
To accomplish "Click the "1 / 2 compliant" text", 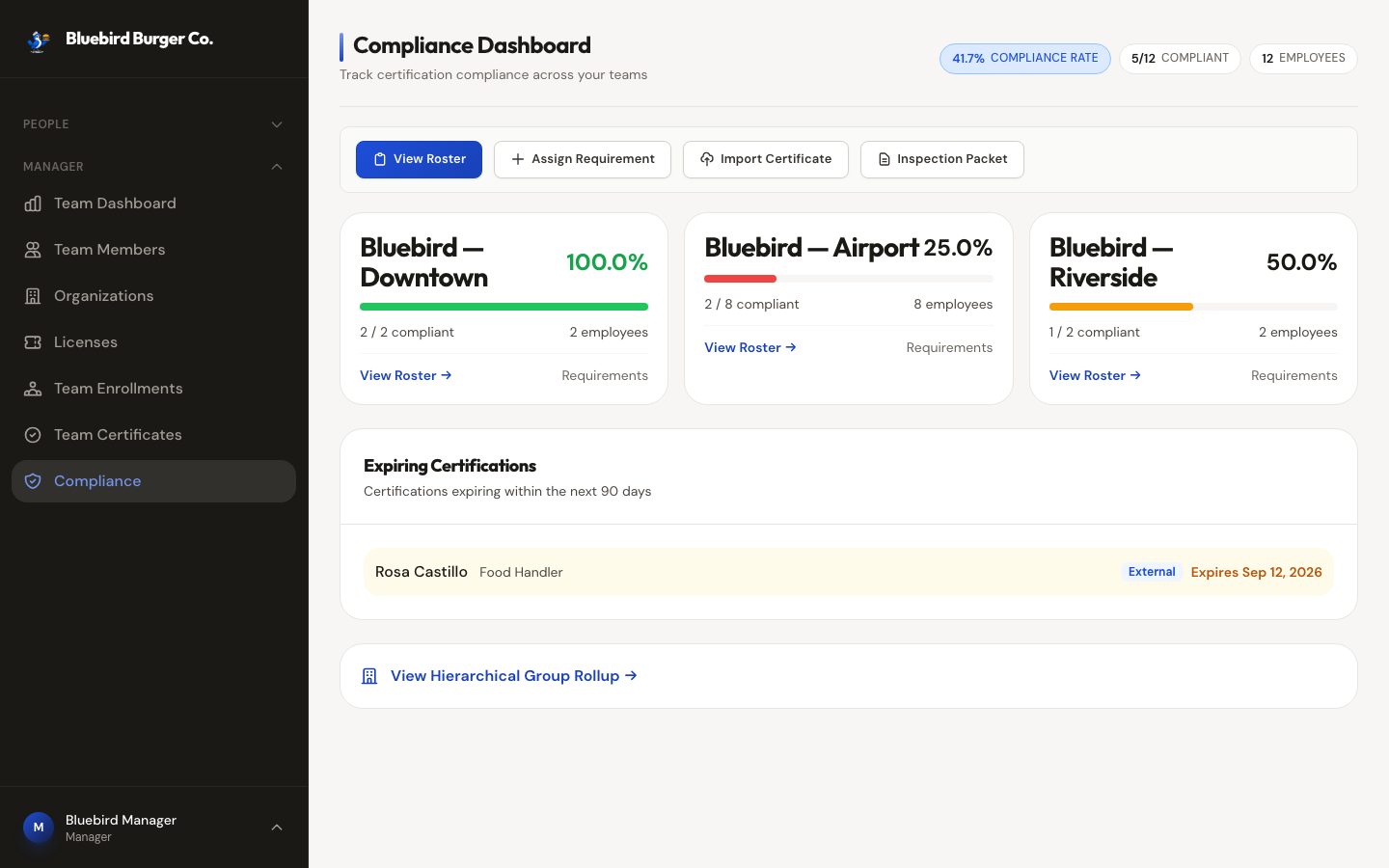I will (x=1095, y=332).
